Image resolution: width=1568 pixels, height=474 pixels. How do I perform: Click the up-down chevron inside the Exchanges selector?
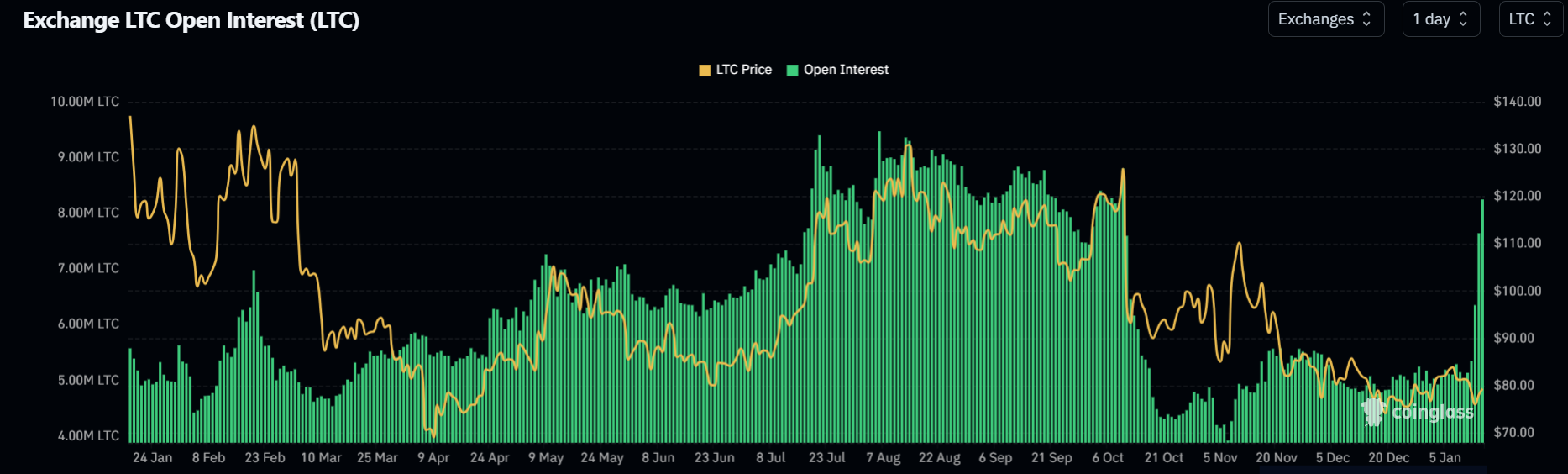click(x=1366, y=19)
